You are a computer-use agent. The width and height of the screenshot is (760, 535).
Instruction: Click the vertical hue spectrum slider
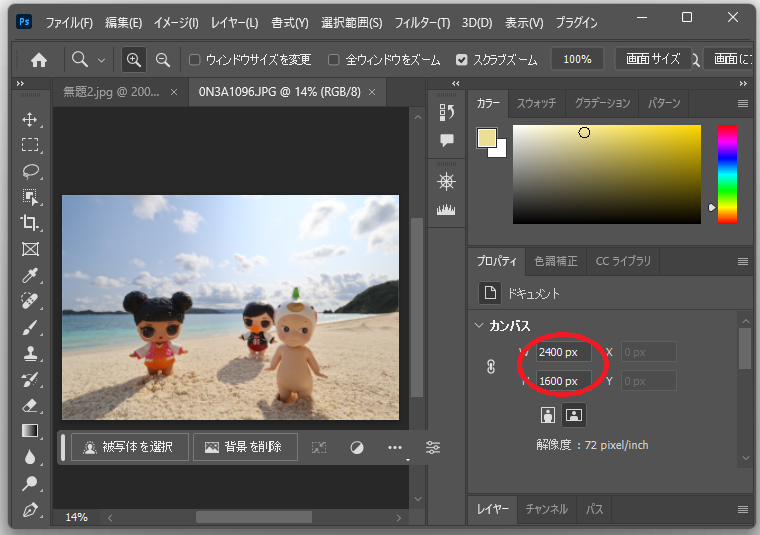[728, 174]
